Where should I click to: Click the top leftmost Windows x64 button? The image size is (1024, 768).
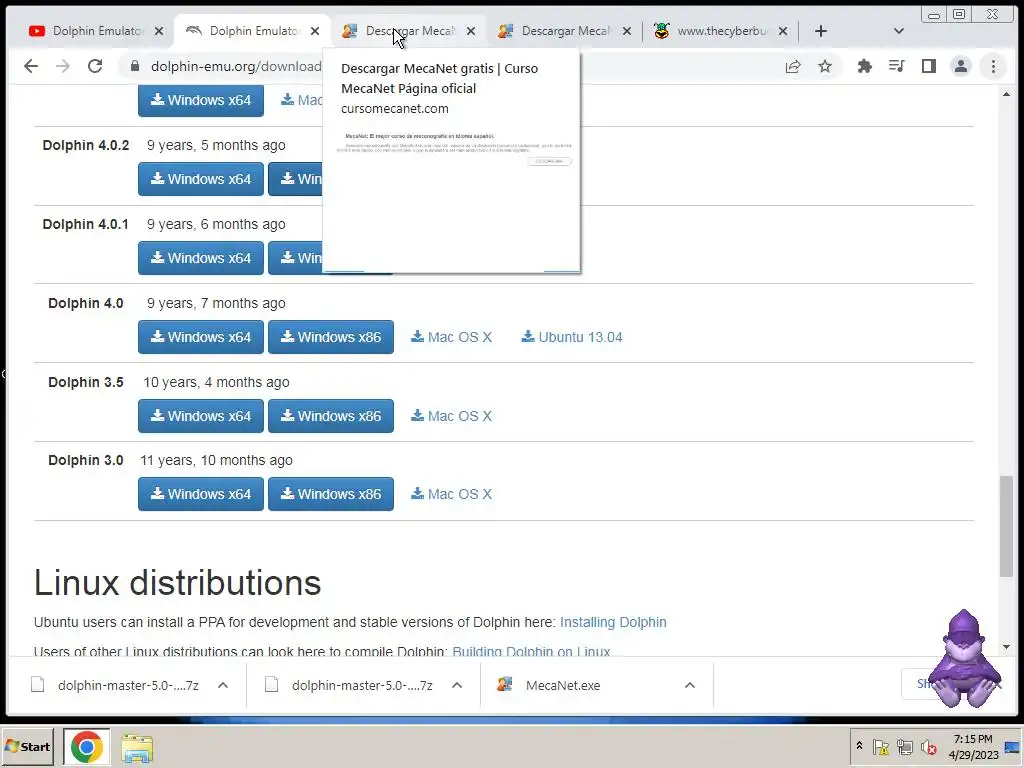click(x=200, y=101)
